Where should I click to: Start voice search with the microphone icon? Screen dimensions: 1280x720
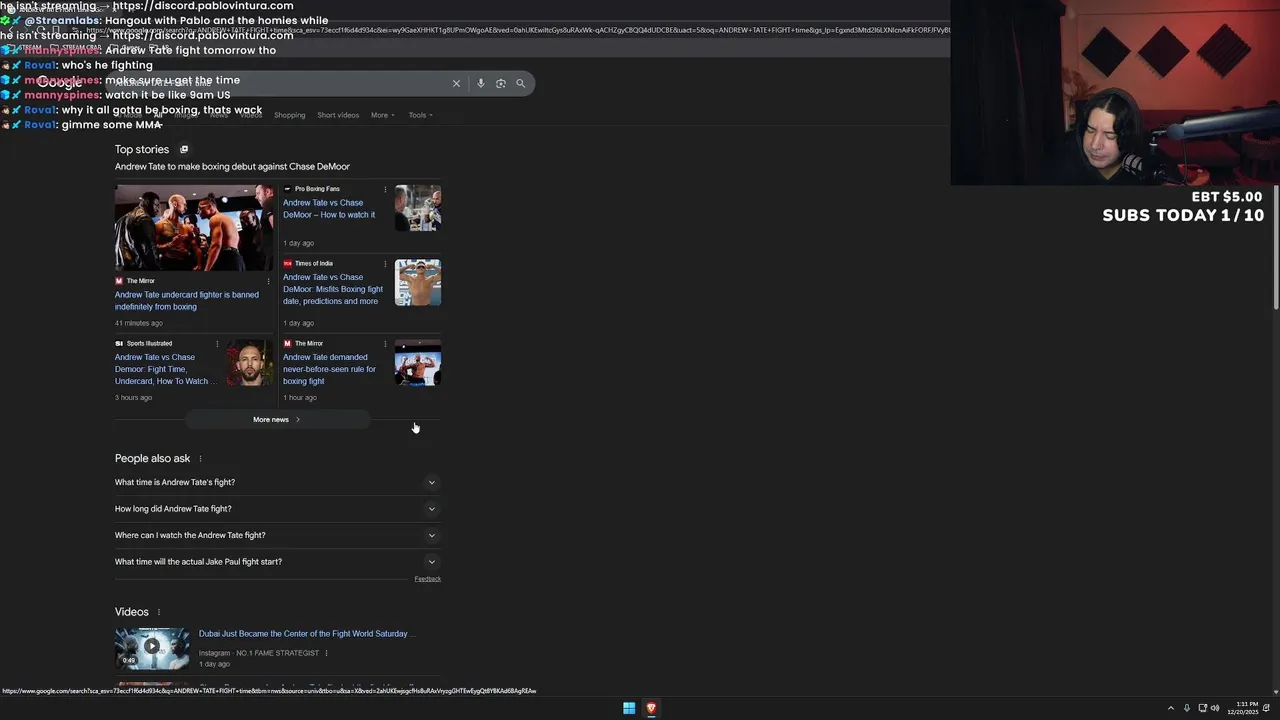[481, 83]
